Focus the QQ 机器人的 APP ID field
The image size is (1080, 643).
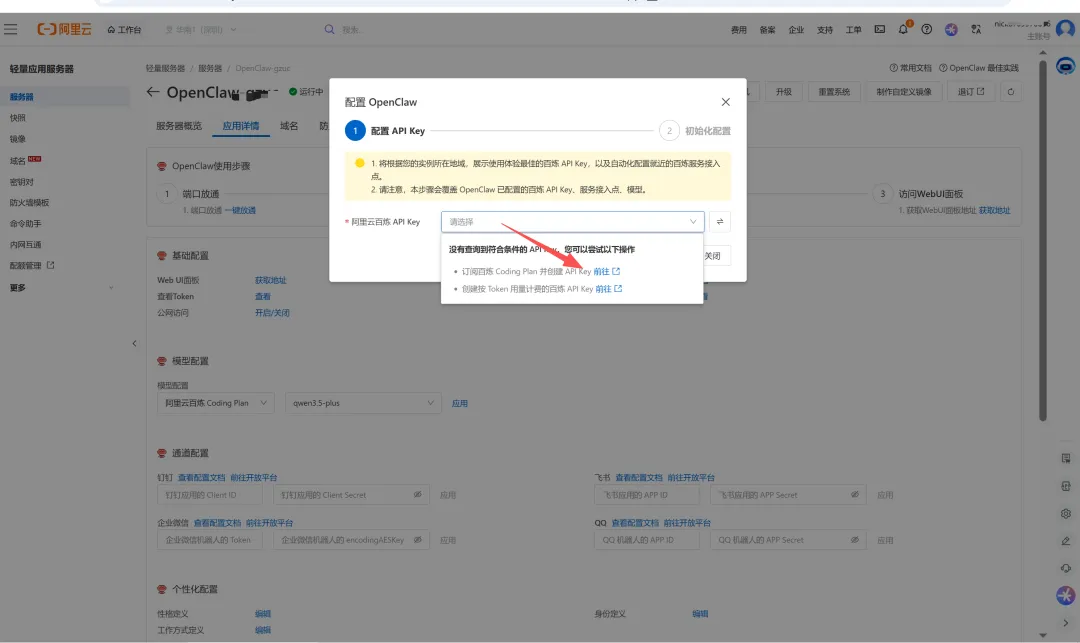647,540
